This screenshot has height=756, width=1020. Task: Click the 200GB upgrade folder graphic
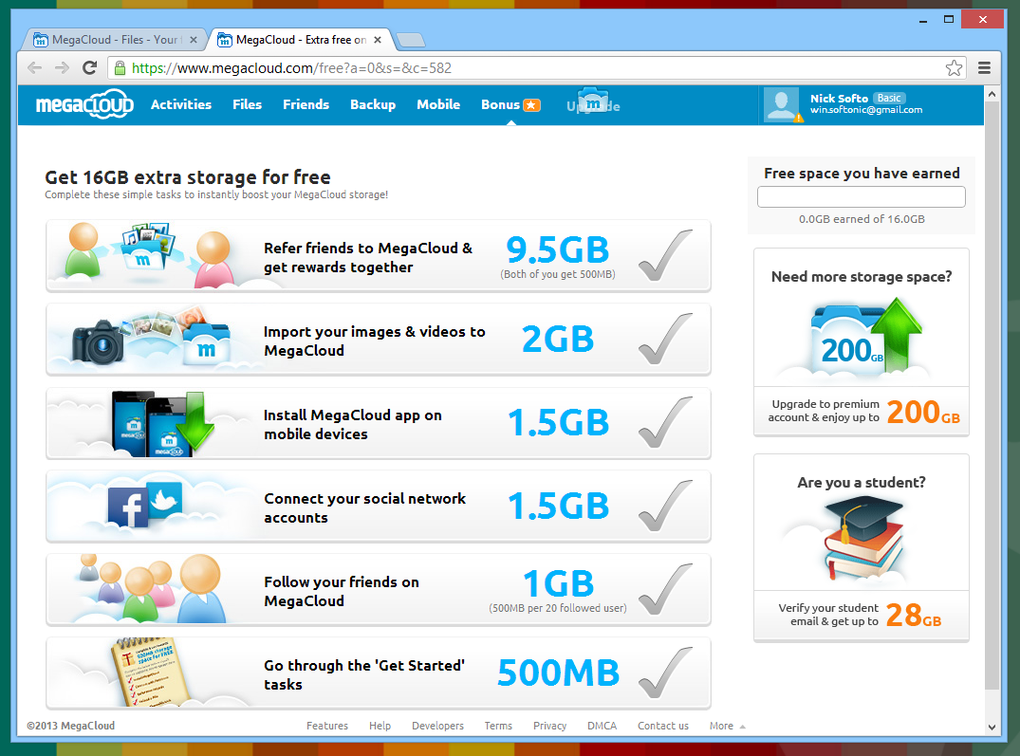click(864, 337)
